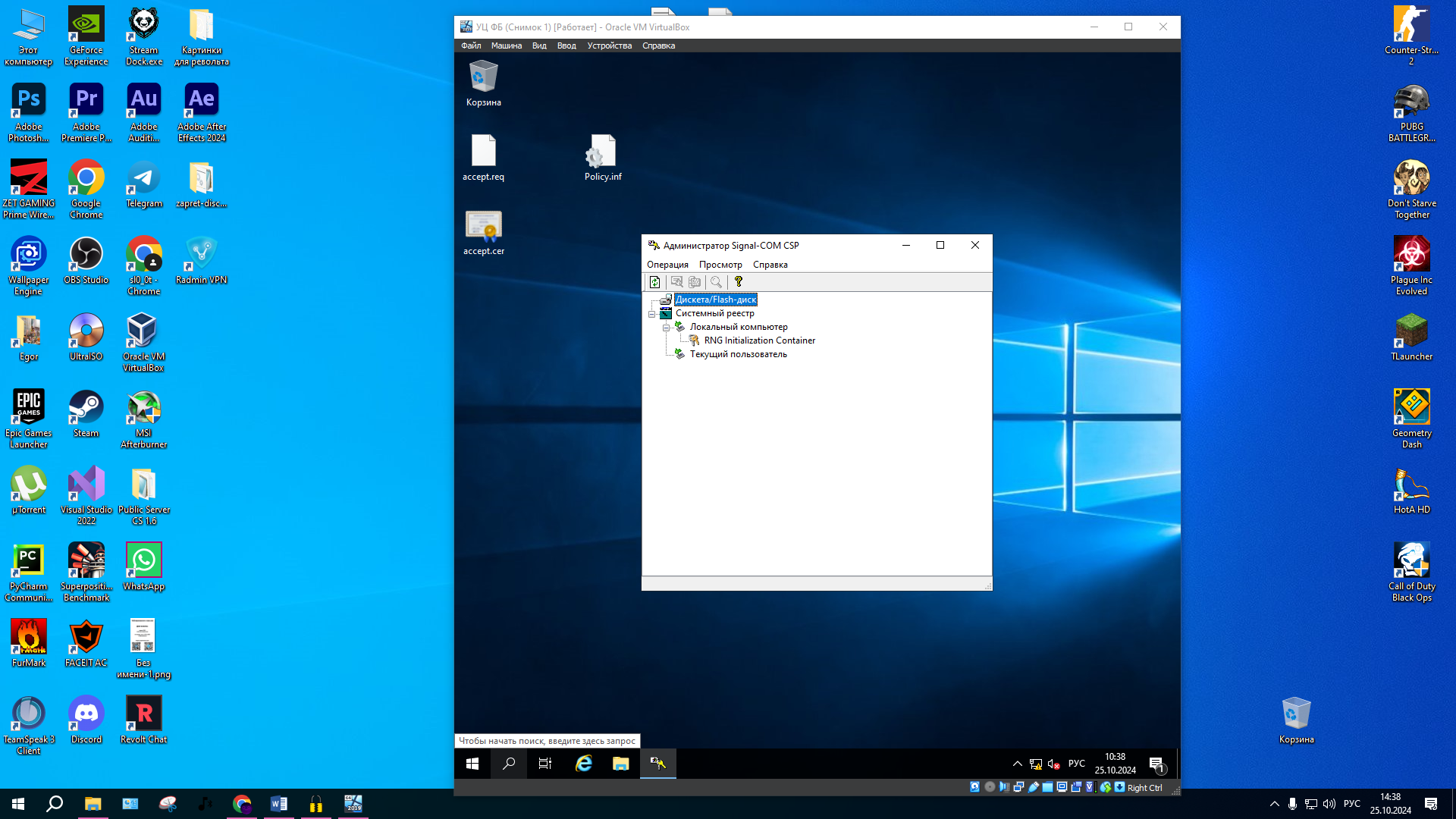Open the guest notification center icon

coord(1156,764)
